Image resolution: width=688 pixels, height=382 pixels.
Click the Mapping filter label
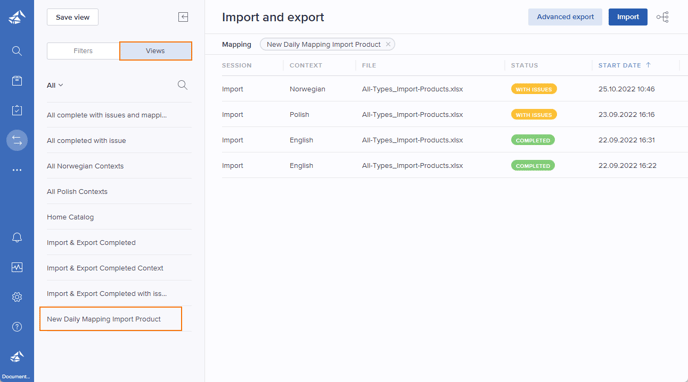click(x=236, y=44)
